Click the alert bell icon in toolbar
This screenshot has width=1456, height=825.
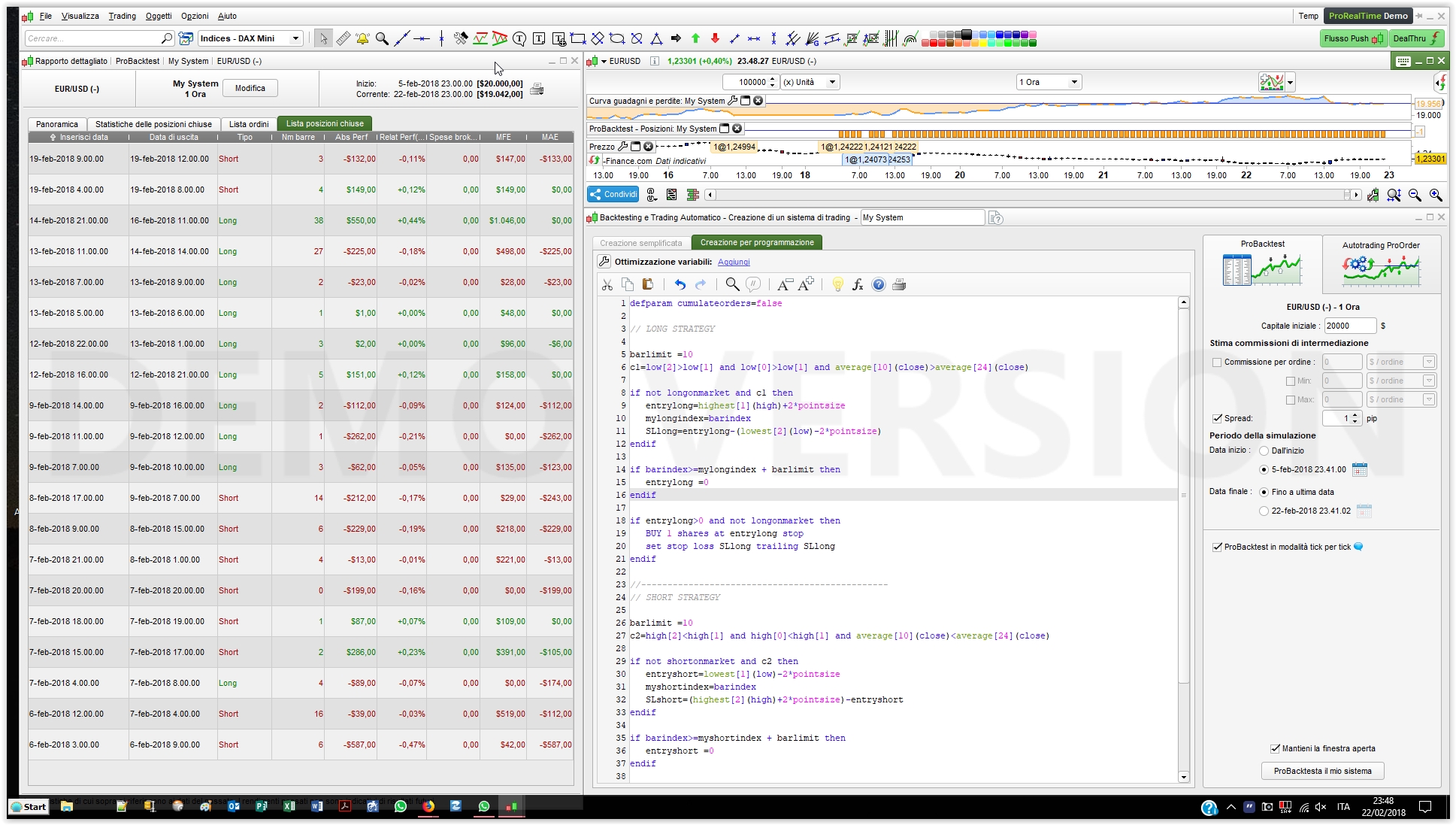click(362, 38)
